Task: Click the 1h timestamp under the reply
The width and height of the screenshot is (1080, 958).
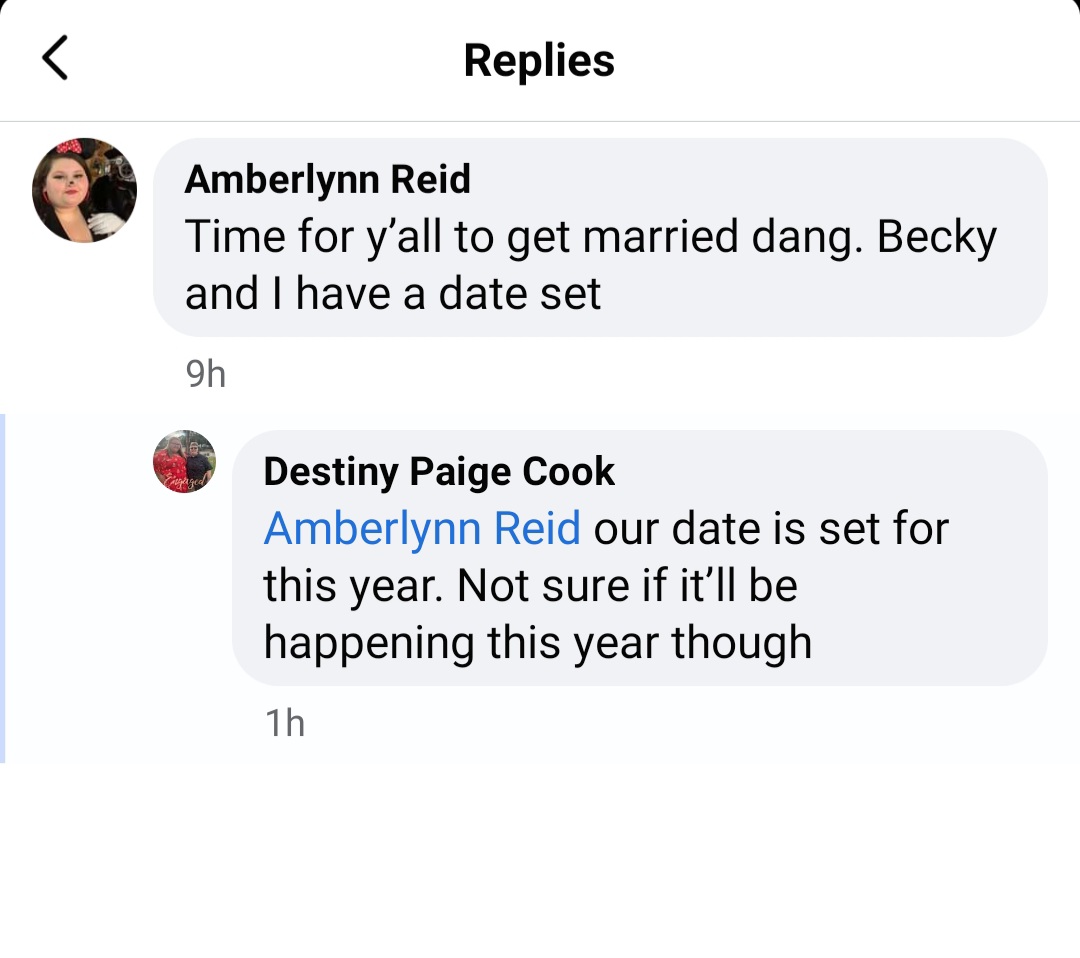Action: 284,722
